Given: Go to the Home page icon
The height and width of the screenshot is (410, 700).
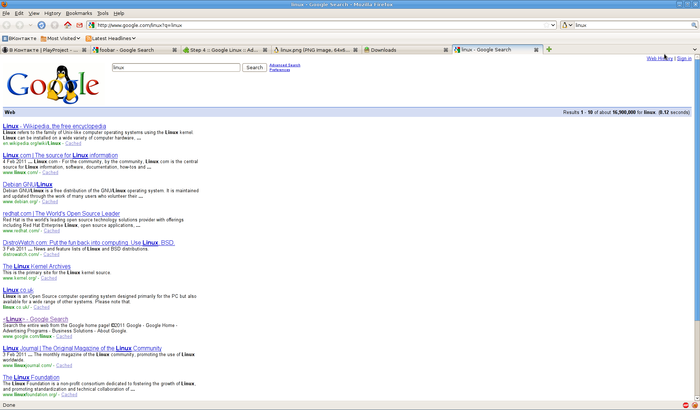Looking at the screenshot, I should (x=67, y=25).
